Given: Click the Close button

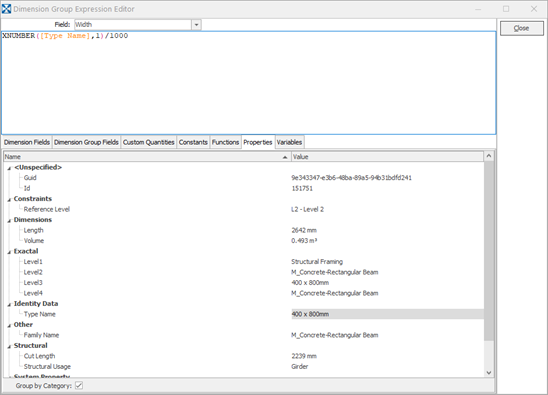Looking at the screenshot, I should coord(521,28).
